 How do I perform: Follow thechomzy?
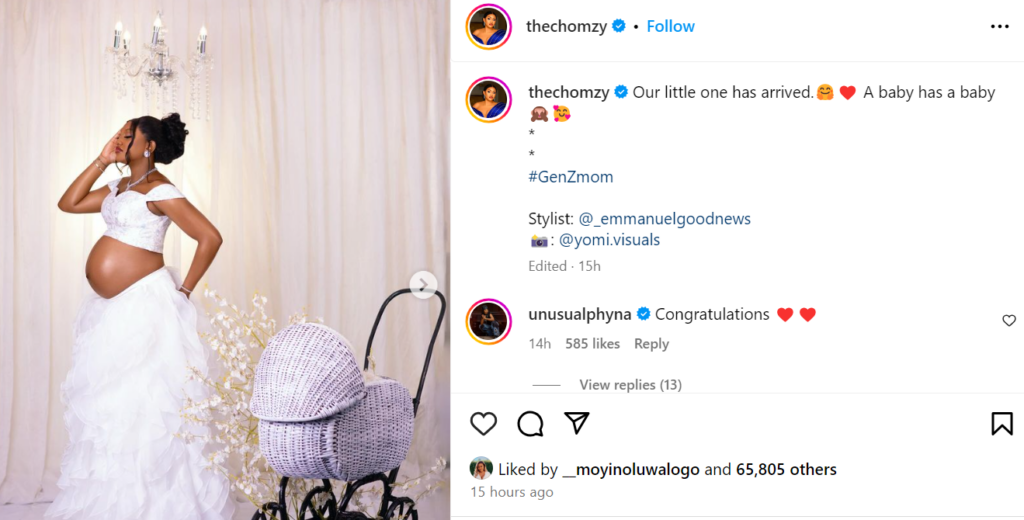(x=670, y=27)
